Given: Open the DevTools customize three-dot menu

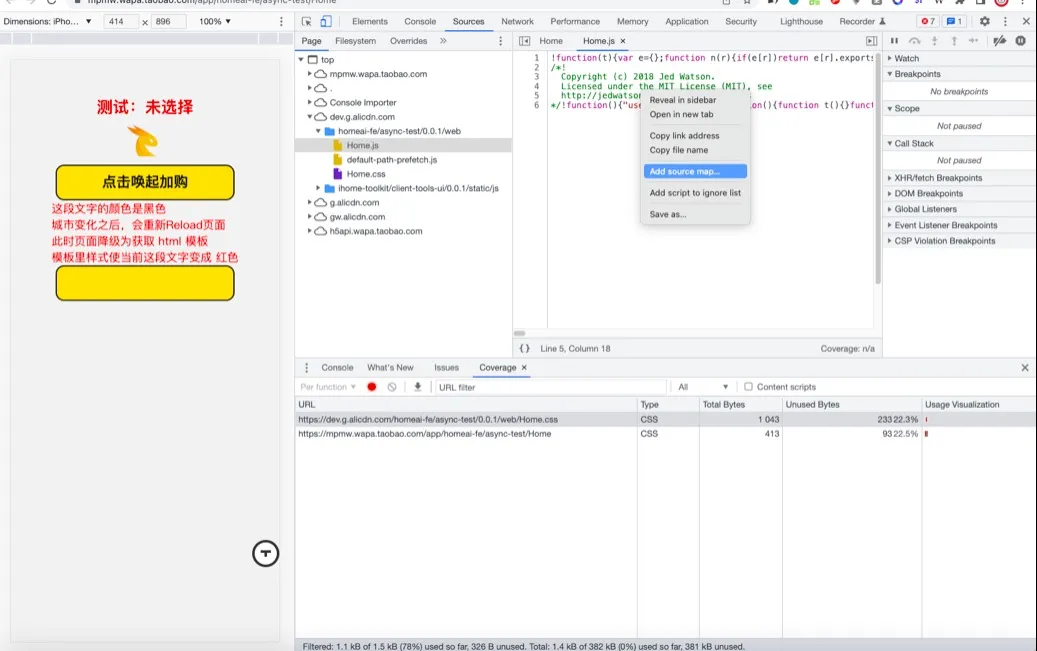Looking at the screenshot, I should [x=1005, y=21].
